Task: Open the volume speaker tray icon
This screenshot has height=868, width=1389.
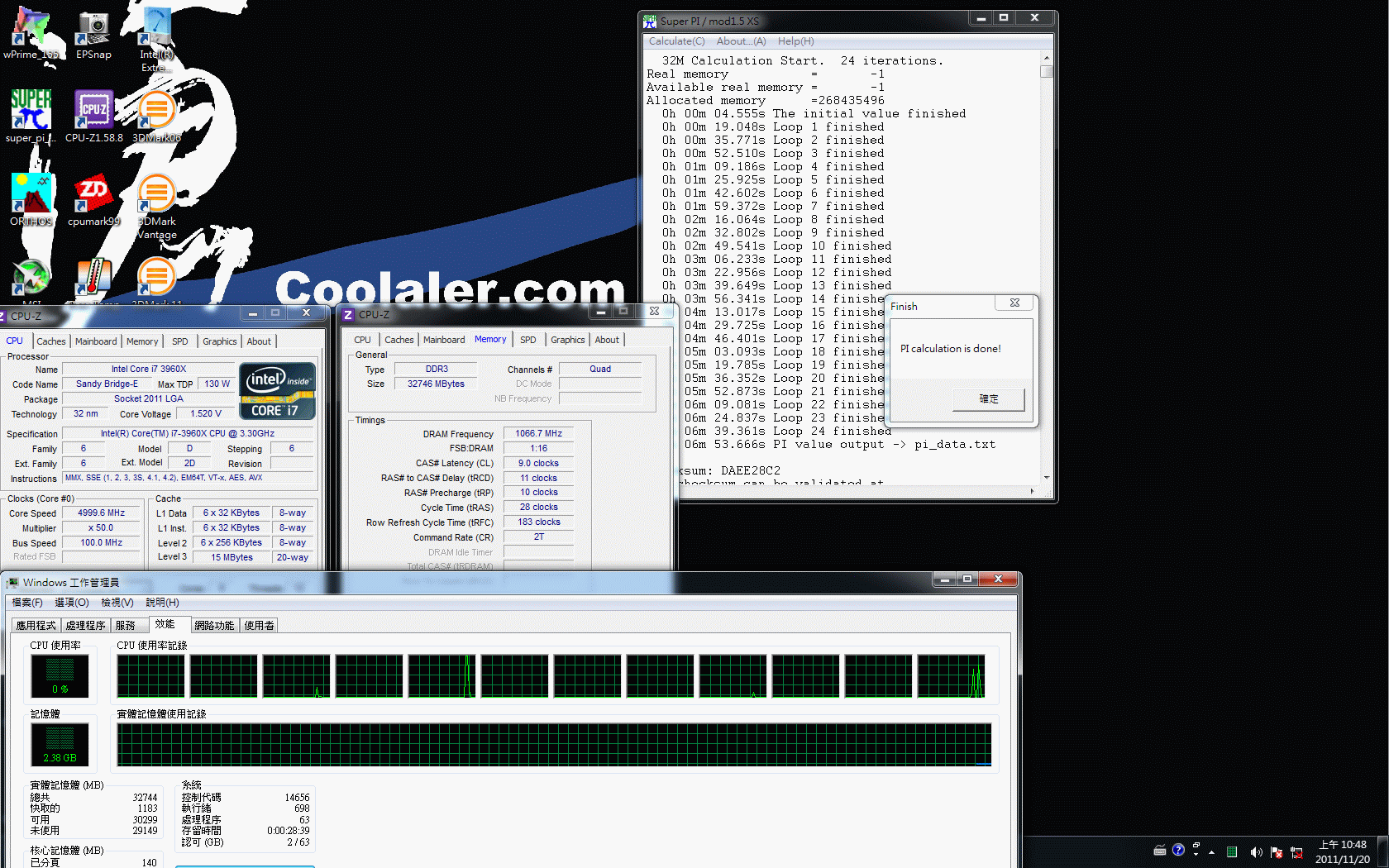Action: pos(1256,852)
